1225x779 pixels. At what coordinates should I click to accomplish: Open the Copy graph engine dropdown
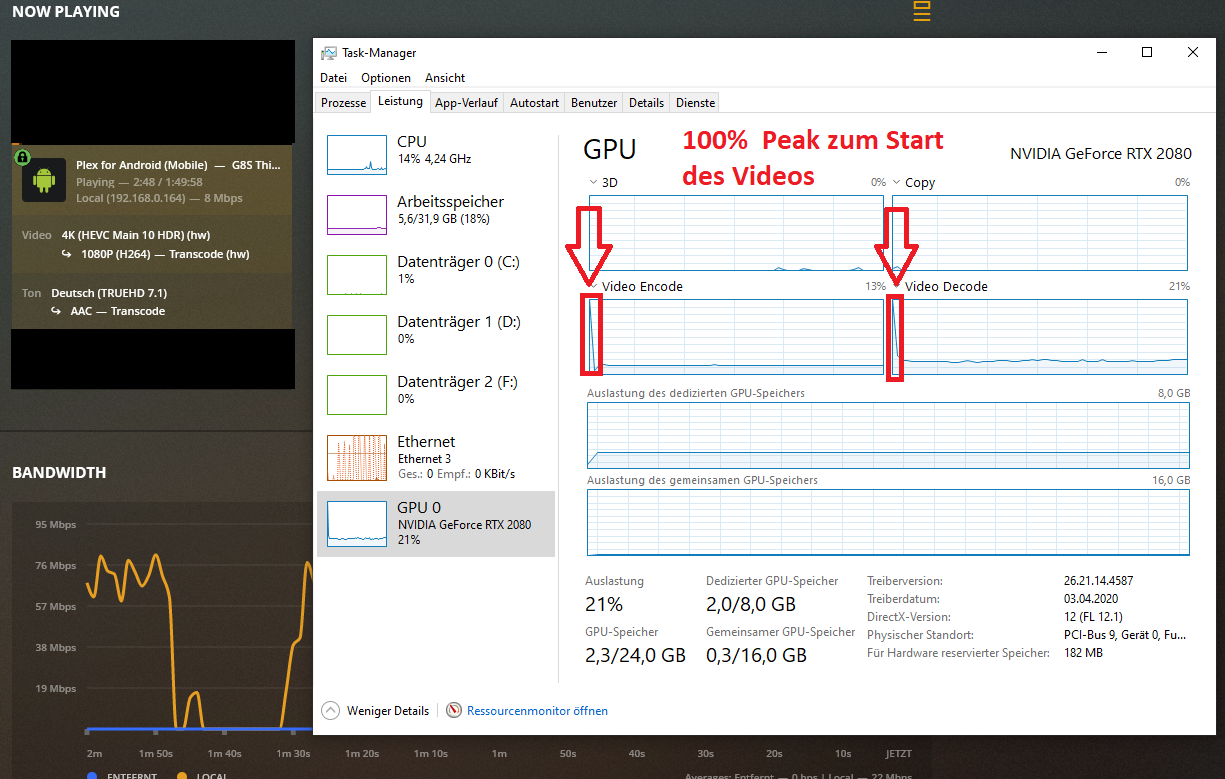(x=896, y=183)
